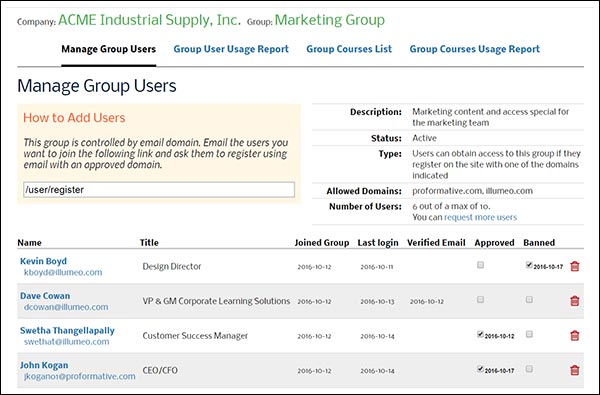Uncheck Approved for Swetha Thangellapally
600x395 pixels.
click(480, 334)
